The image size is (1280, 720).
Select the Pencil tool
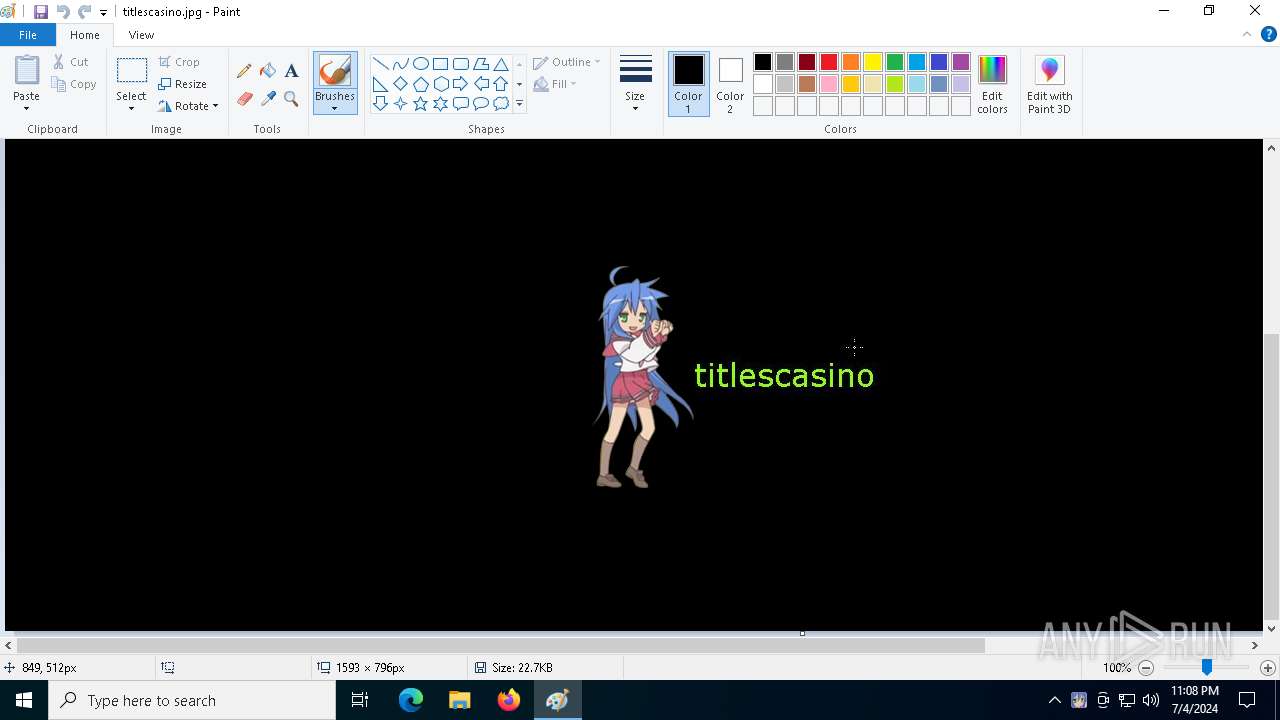(x=244, y=71)
